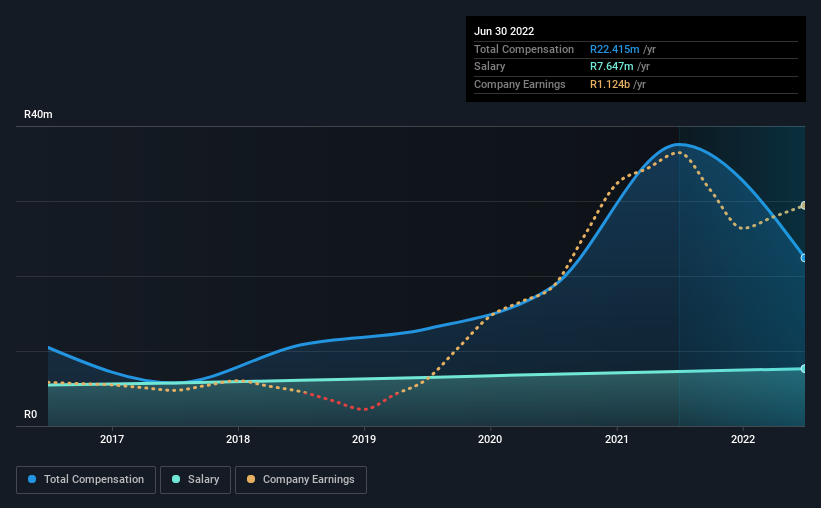
Task: Click the Salary tooltip row label
Action: (x=490, y=67)
